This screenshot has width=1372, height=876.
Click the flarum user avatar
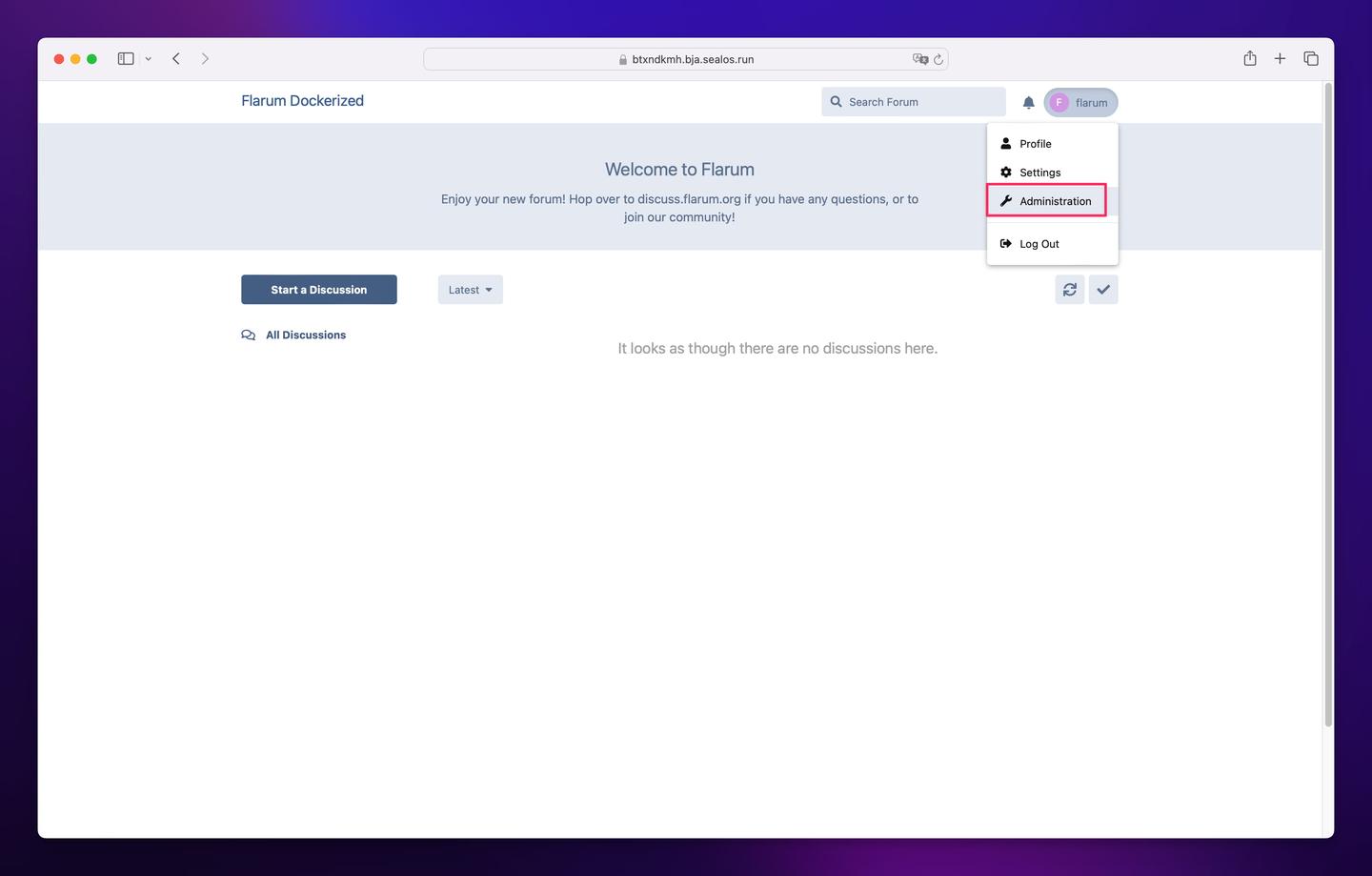[1059, 103]
